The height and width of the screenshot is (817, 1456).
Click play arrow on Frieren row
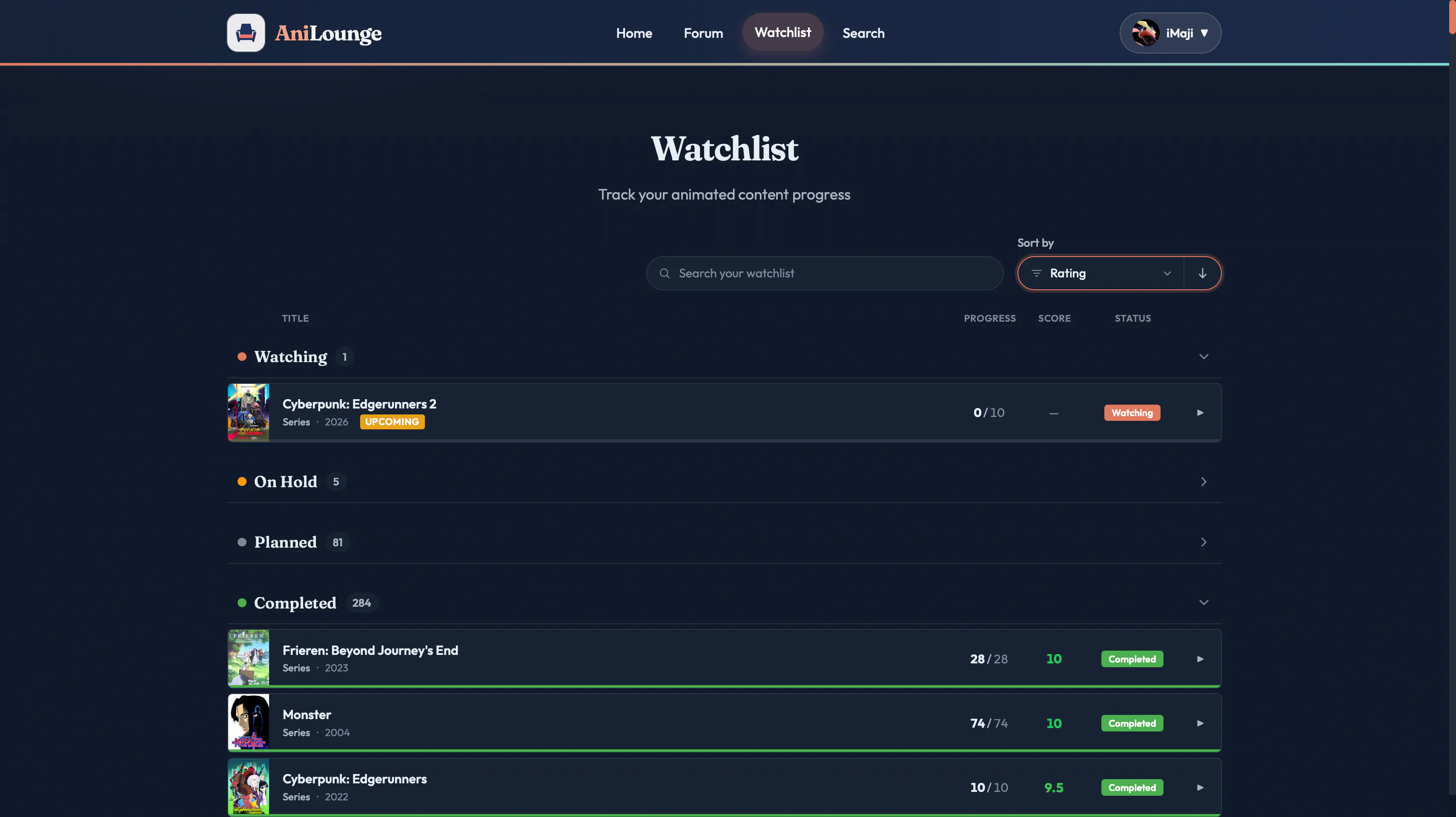click(1200, 659)
